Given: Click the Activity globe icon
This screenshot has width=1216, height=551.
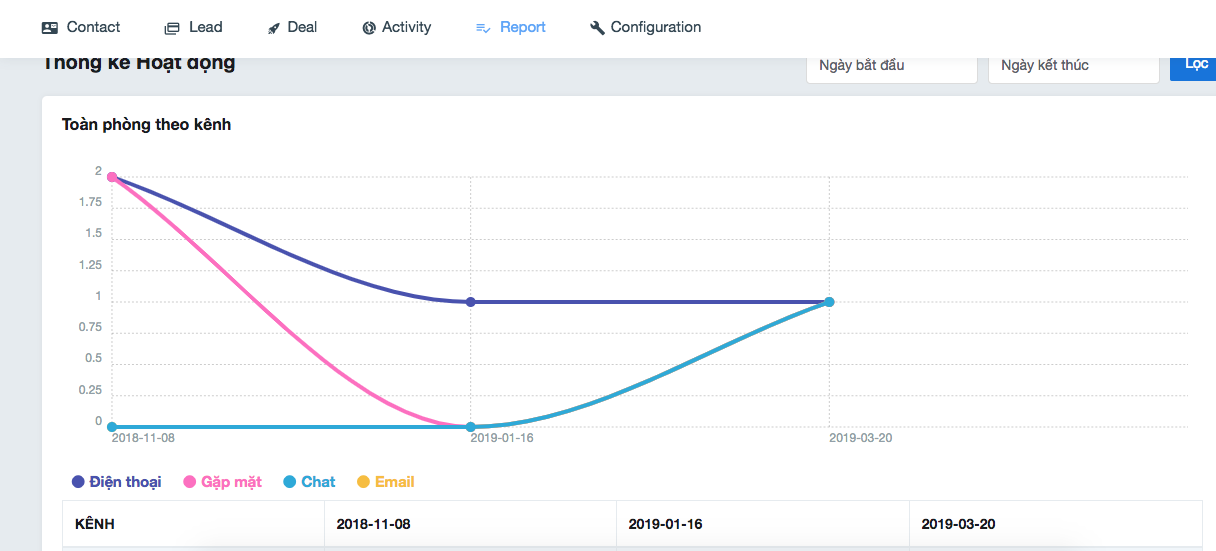Looking at the screenshot, I should (x=369, y=28).
